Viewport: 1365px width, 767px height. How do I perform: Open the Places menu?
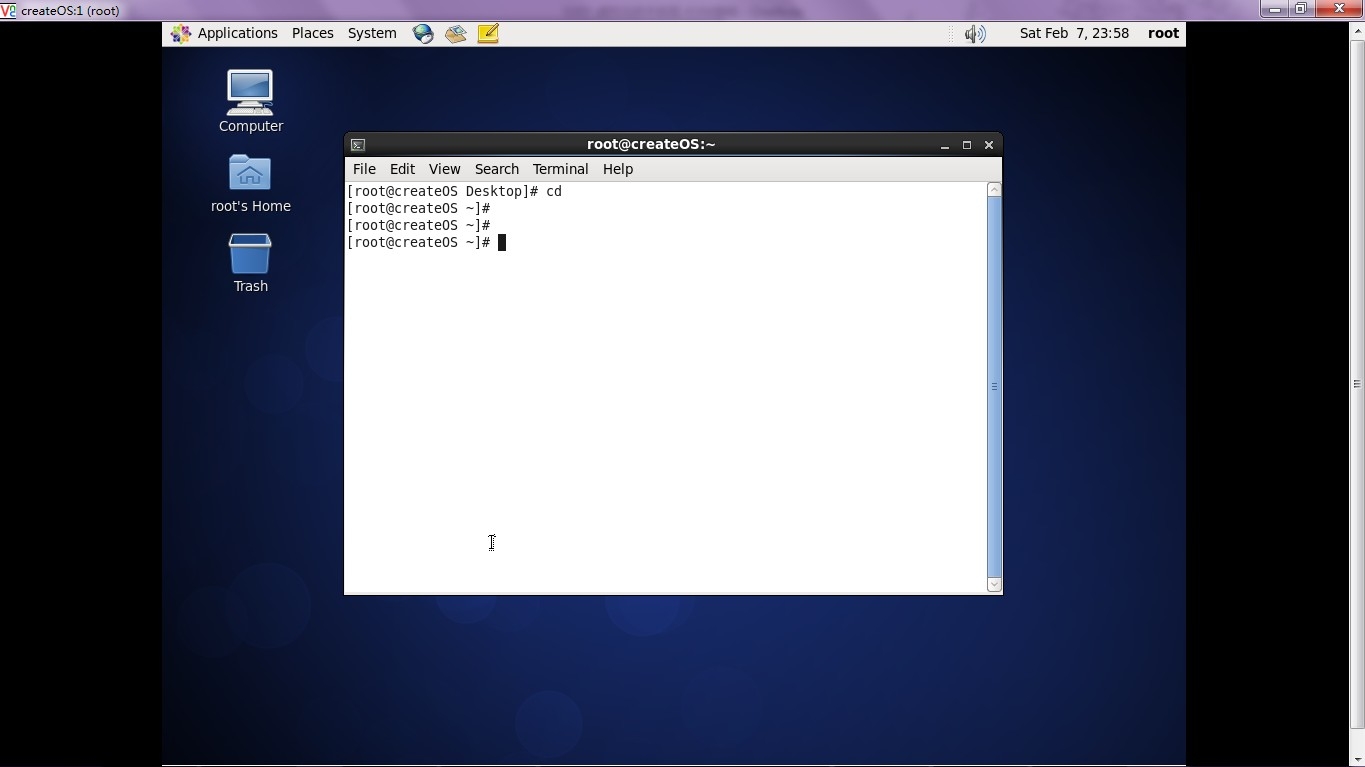(312, 33)
